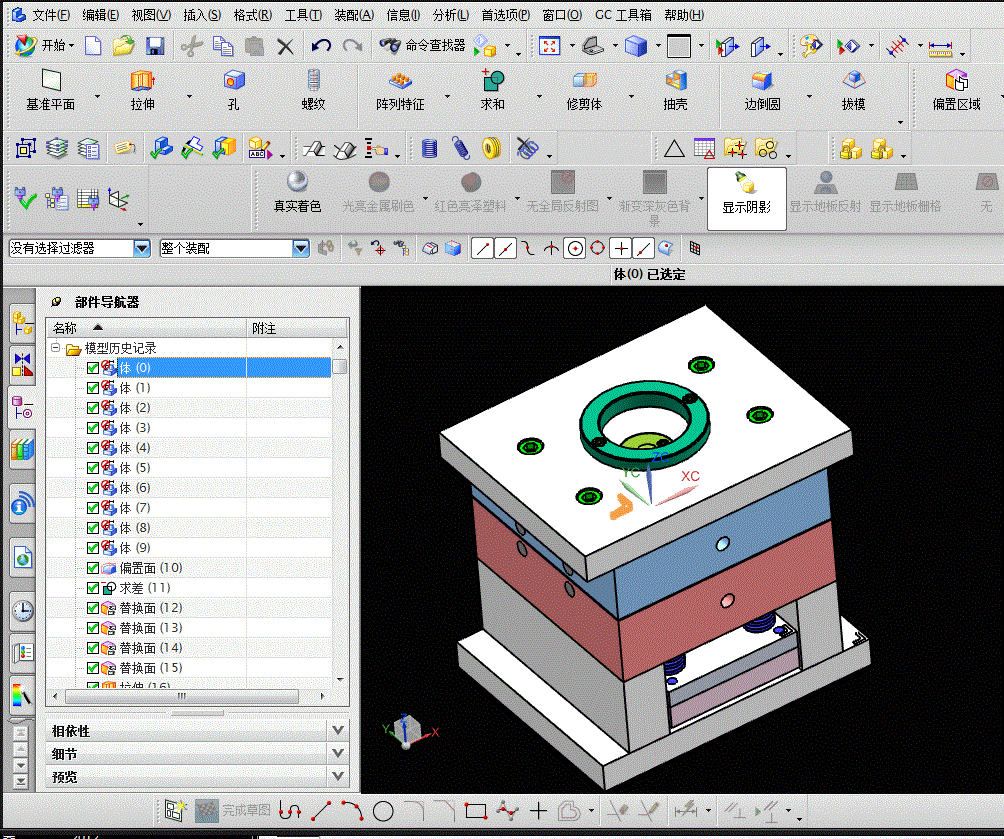Click the 名称 column header
1004x839 pixels.
(147, 328)
